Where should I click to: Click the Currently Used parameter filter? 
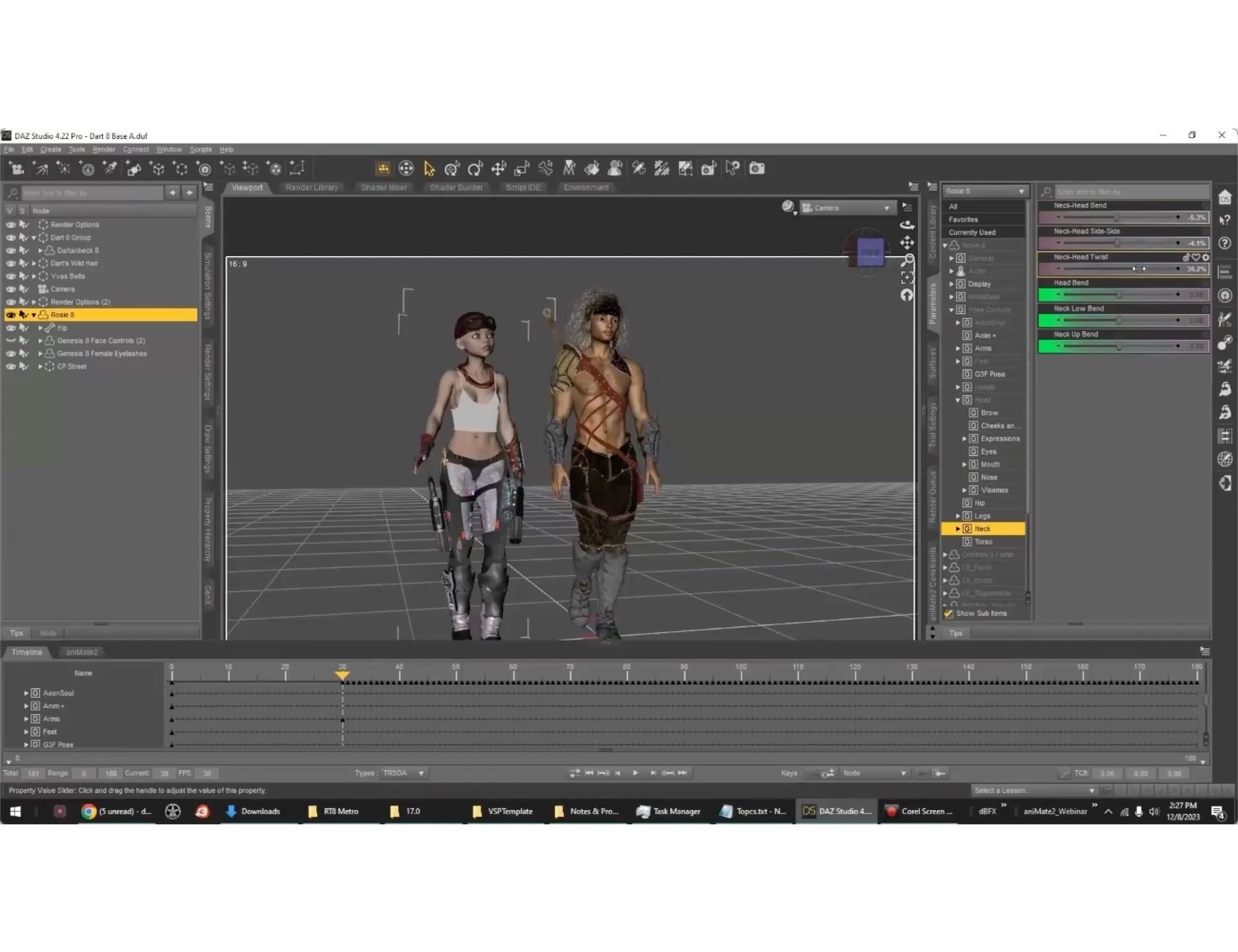click(x=973, y=231)
